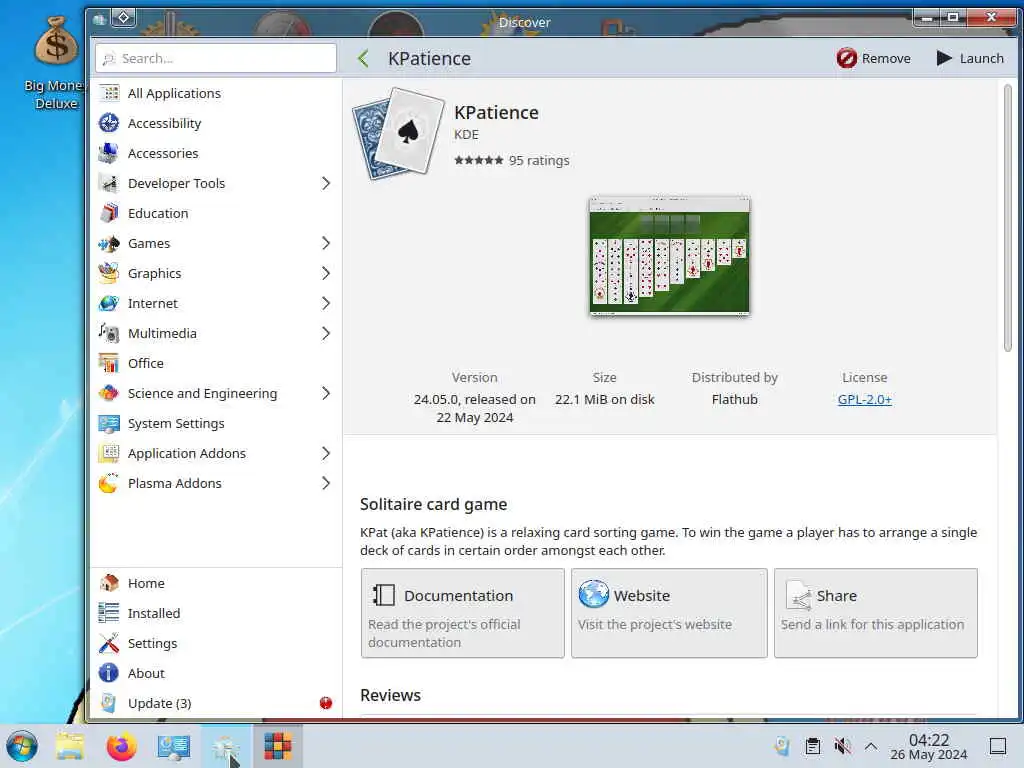Select Application Addons category label
The width and height of the screenshot is (1024, 768).
(x=187, y=453)
